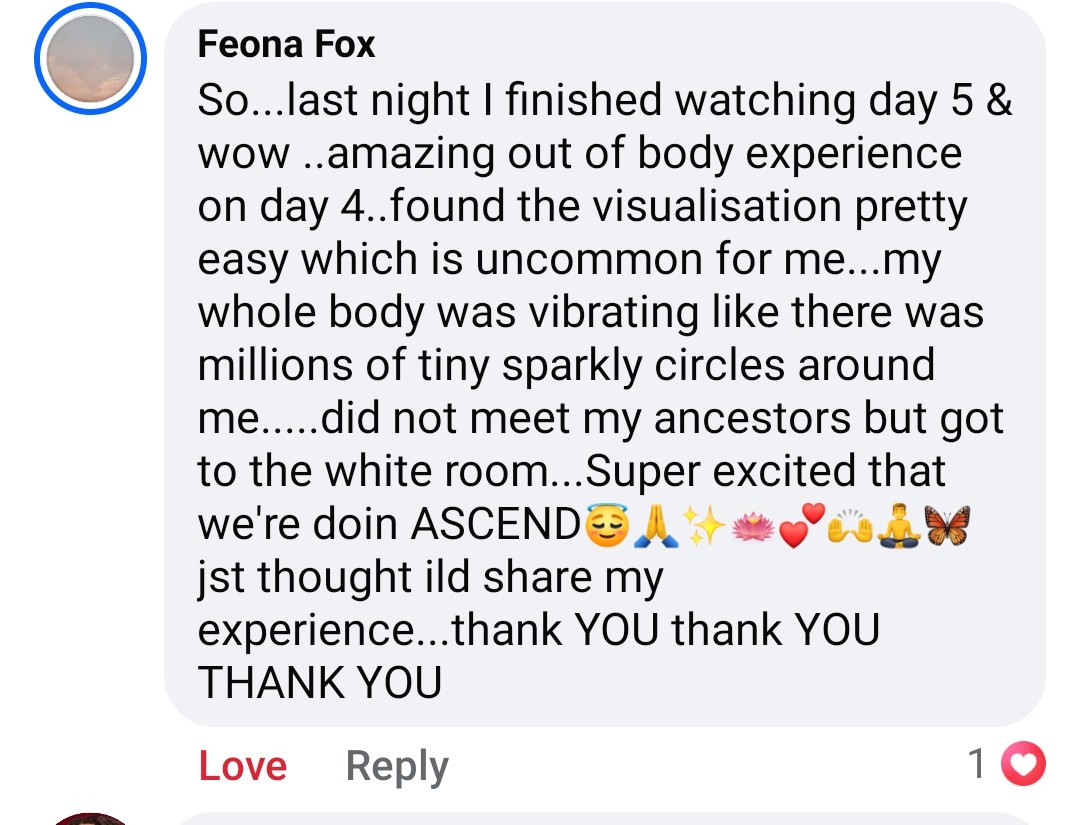Open the next commenter's avatar at bottom
Screen dimensions: 1080x825
pos(90,819)
